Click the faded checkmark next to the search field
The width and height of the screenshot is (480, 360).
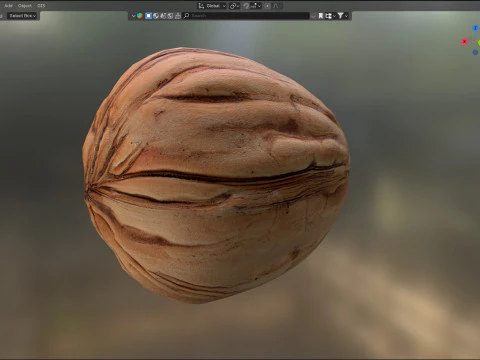(x=313, y=16)
